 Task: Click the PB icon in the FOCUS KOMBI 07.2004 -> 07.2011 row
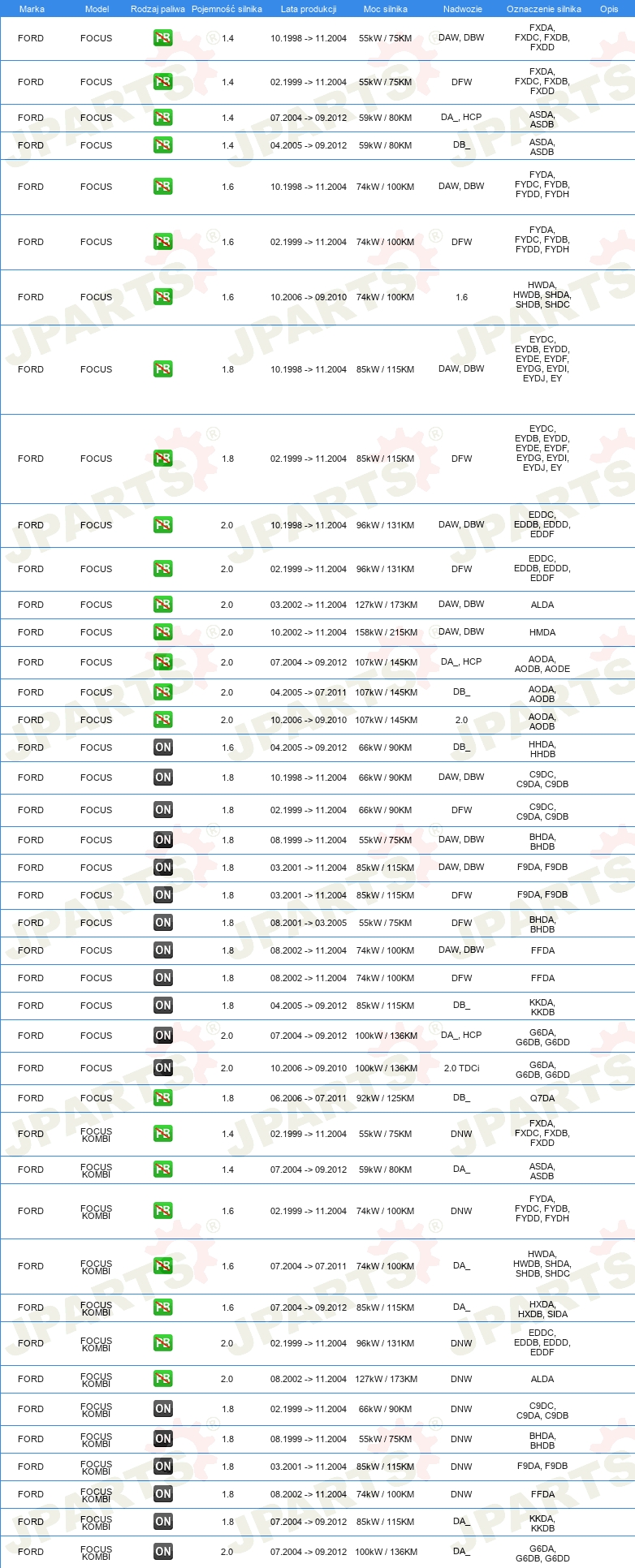[163, 1266]
